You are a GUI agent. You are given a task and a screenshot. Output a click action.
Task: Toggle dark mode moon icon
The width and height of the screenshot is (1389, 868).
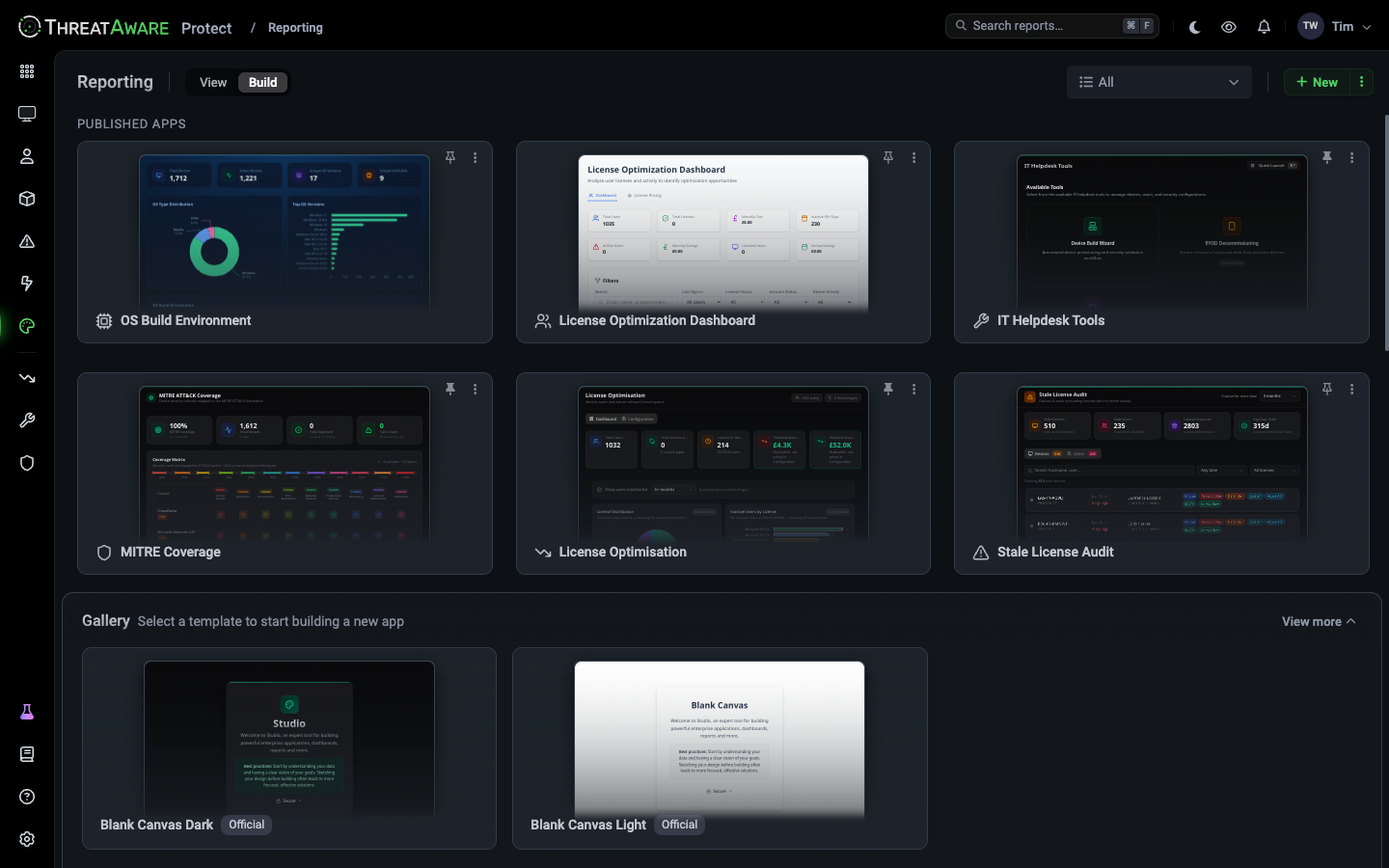pos(1194,27)
